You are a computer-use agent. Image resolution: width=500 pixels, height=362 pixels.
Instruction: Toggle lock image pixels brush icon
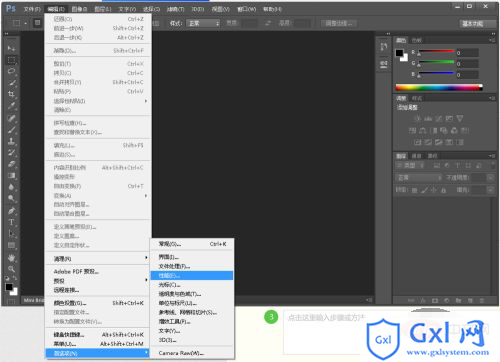coord(424,190)
